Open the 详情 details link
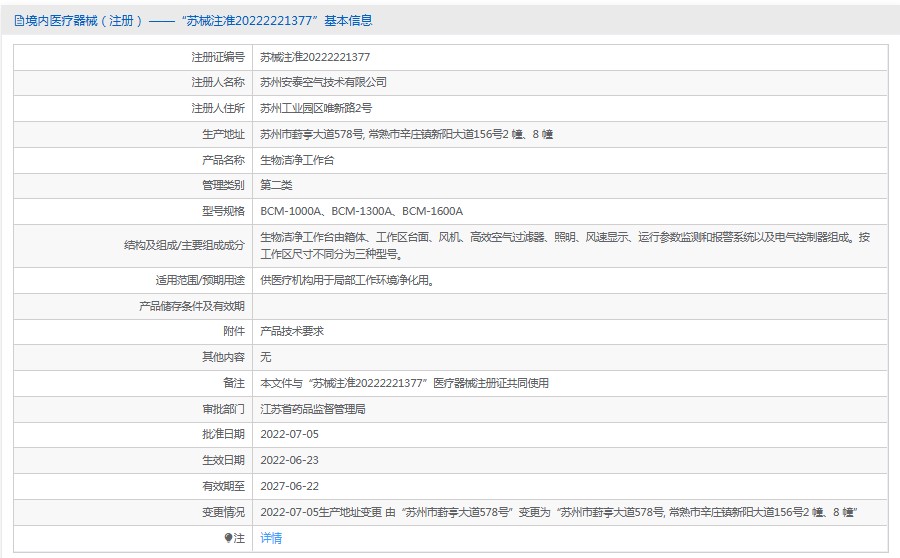Viewport: 900px width, 558px height. 271,538
